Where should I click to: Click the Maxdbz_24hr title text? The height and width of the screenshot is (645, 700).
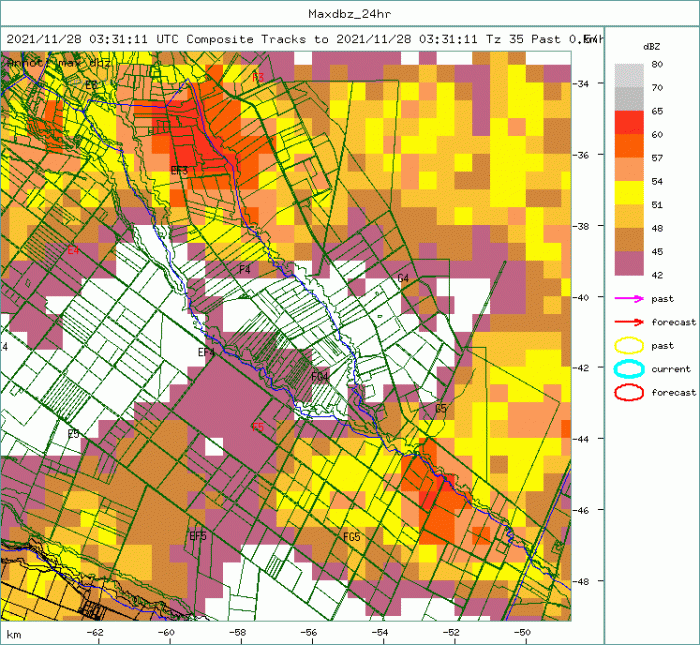point(350,14)
